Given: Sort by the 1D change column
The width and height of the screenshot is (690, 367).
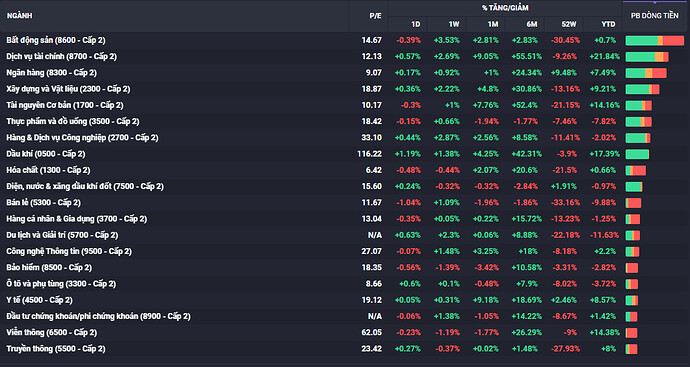Looking at the screenshot, I should 415,24.
